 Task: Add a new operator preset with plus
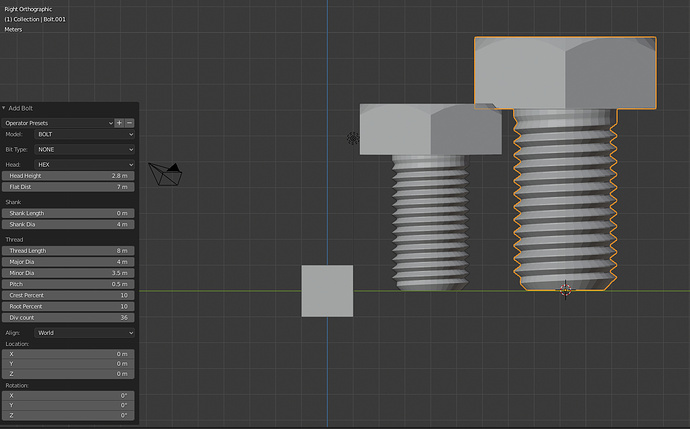pyautogui.click(x=119, y=123)
